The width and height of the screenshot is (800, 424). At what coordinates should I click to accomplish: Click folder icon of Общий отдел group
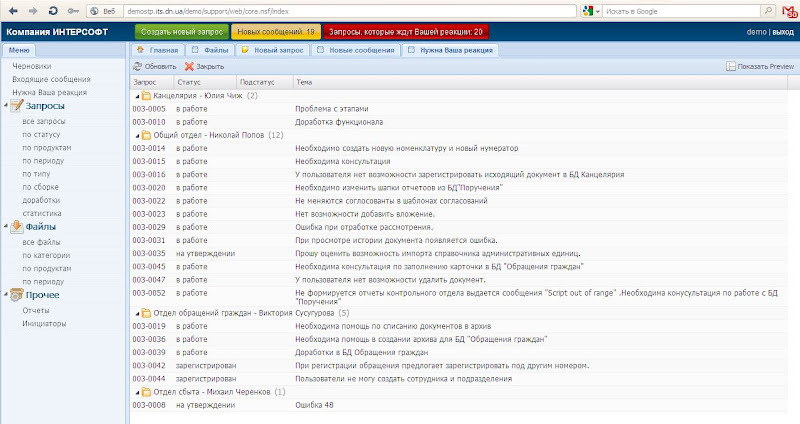(x=146, y=135)
